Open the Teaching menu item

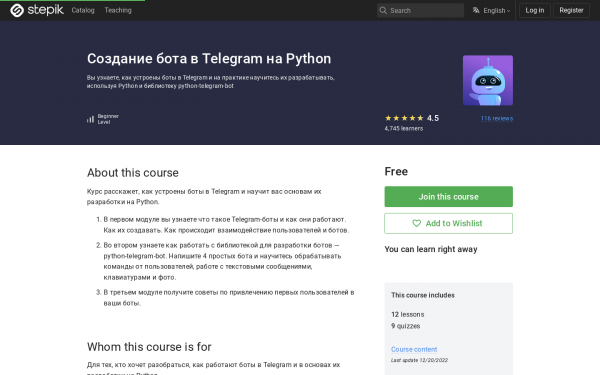tap(118, 10)
